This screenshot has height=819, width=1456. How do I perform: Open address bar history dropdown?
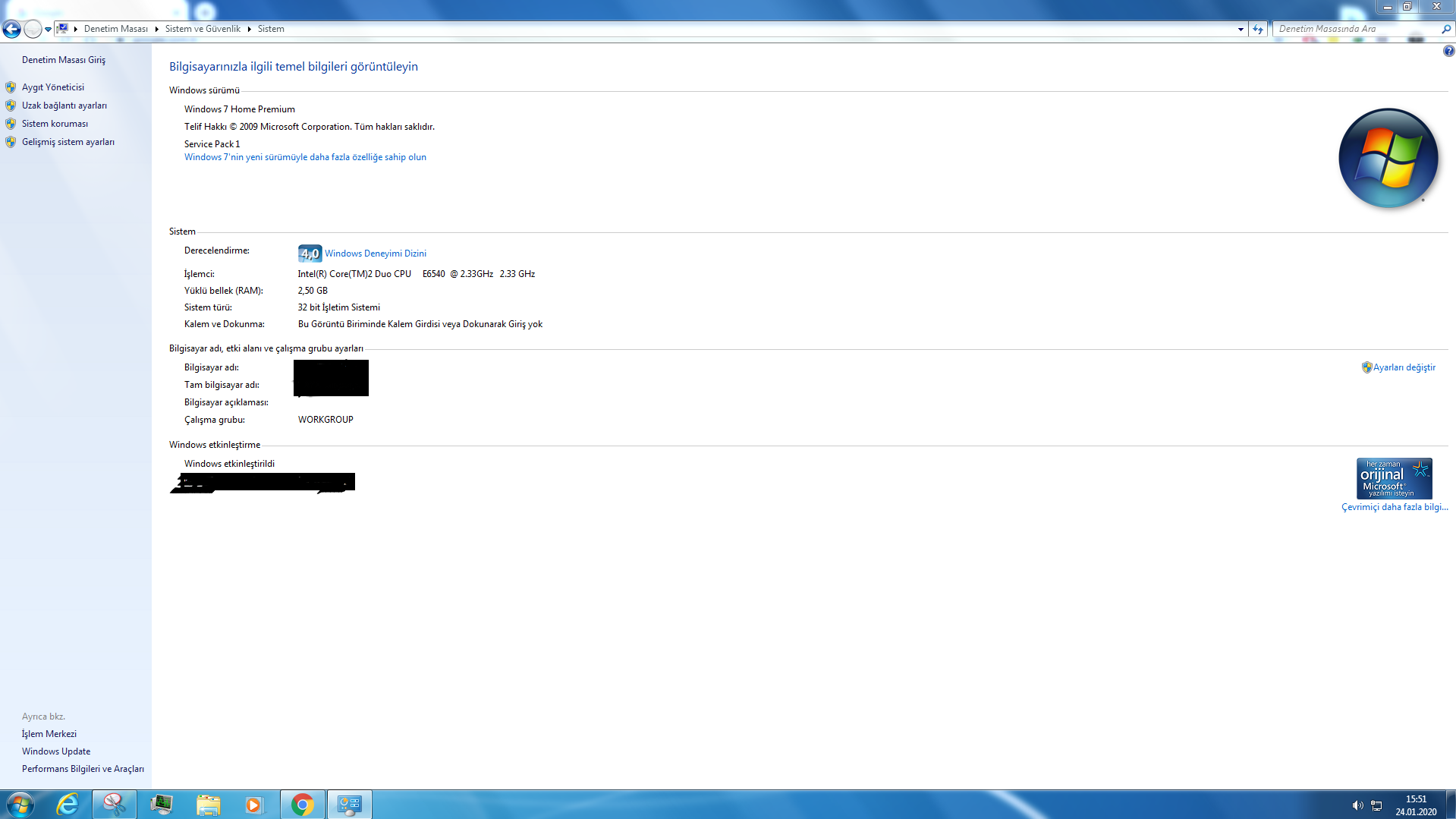[x=1241, y=29]
